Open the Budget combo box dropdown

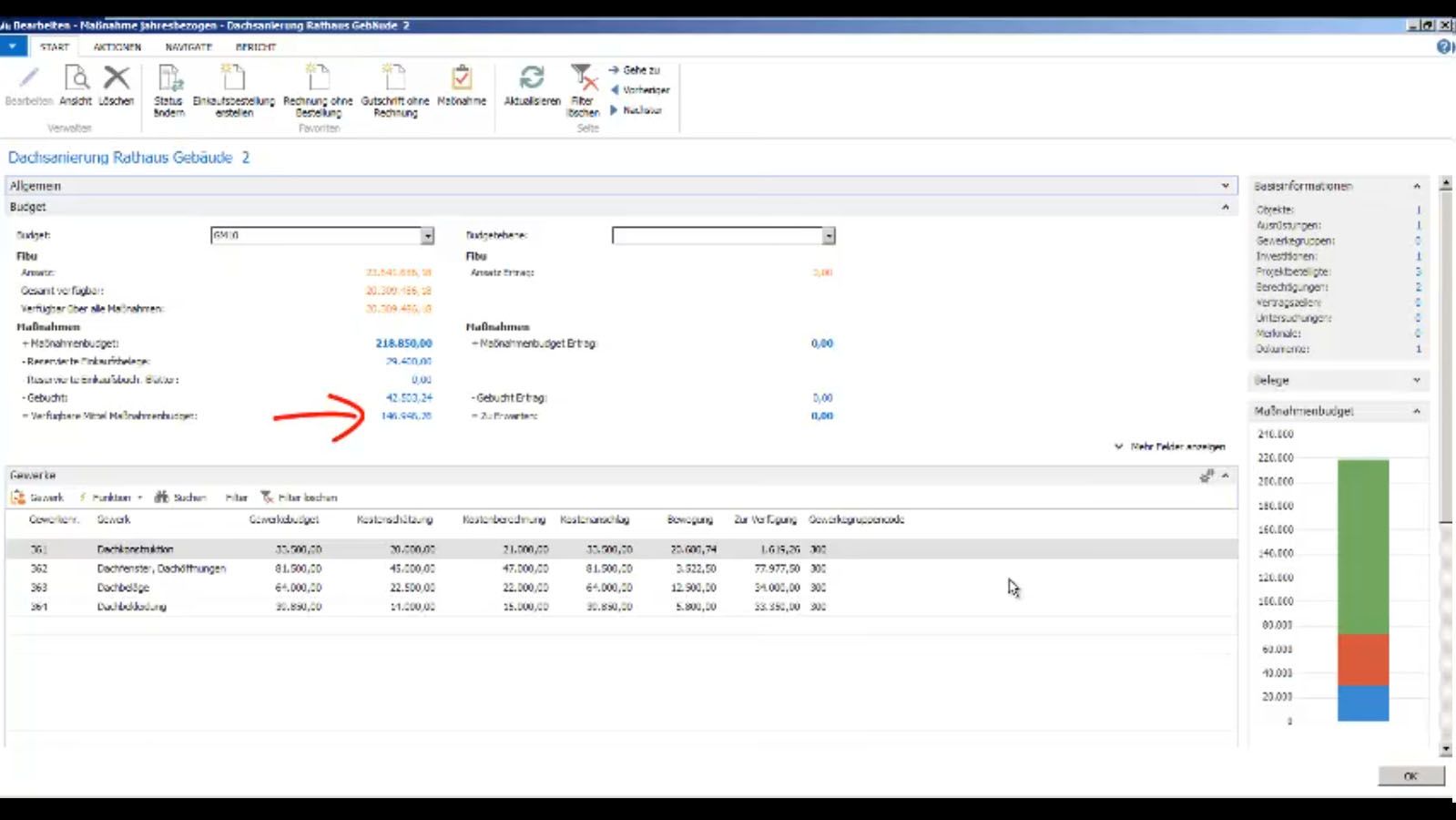pyautogui.click(x=427, y=236)
